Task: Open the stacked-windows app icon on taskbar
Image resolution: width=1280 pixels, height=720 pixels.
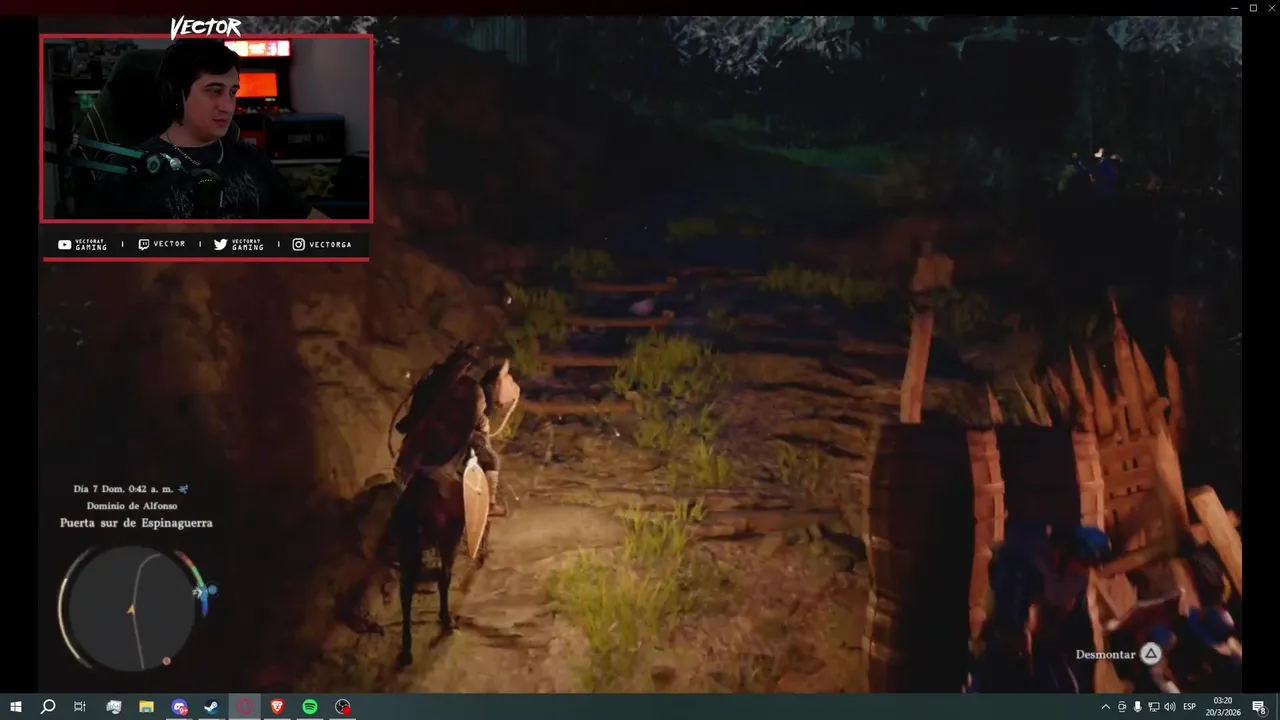Action: [113, 707]
